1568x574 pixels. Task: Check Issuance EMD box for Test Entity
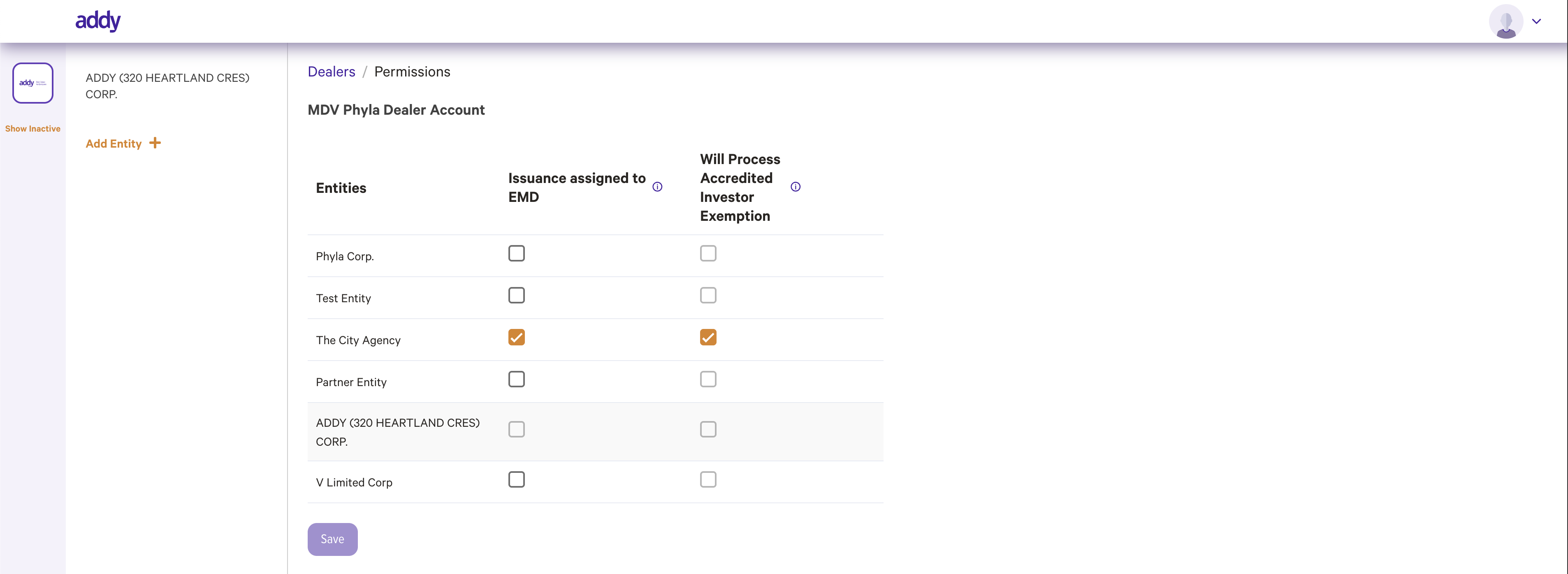(517, 295)
